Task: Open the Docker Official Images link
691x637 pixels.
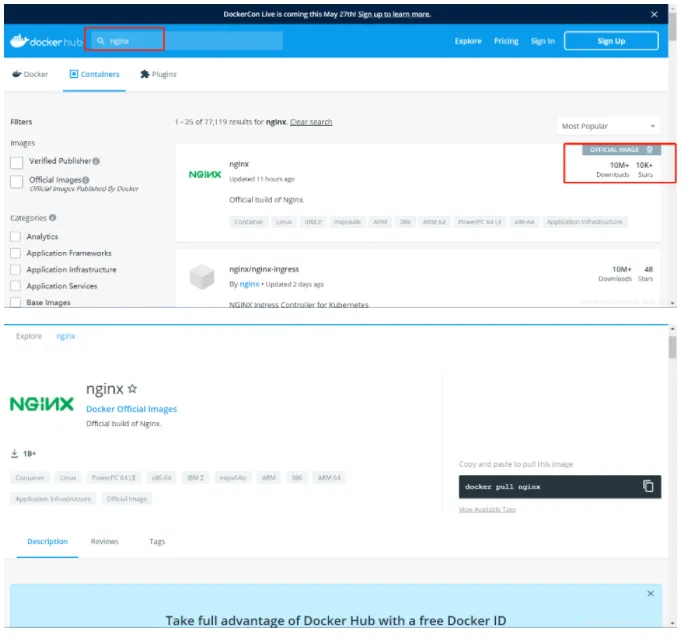Action: coord(131,409)
